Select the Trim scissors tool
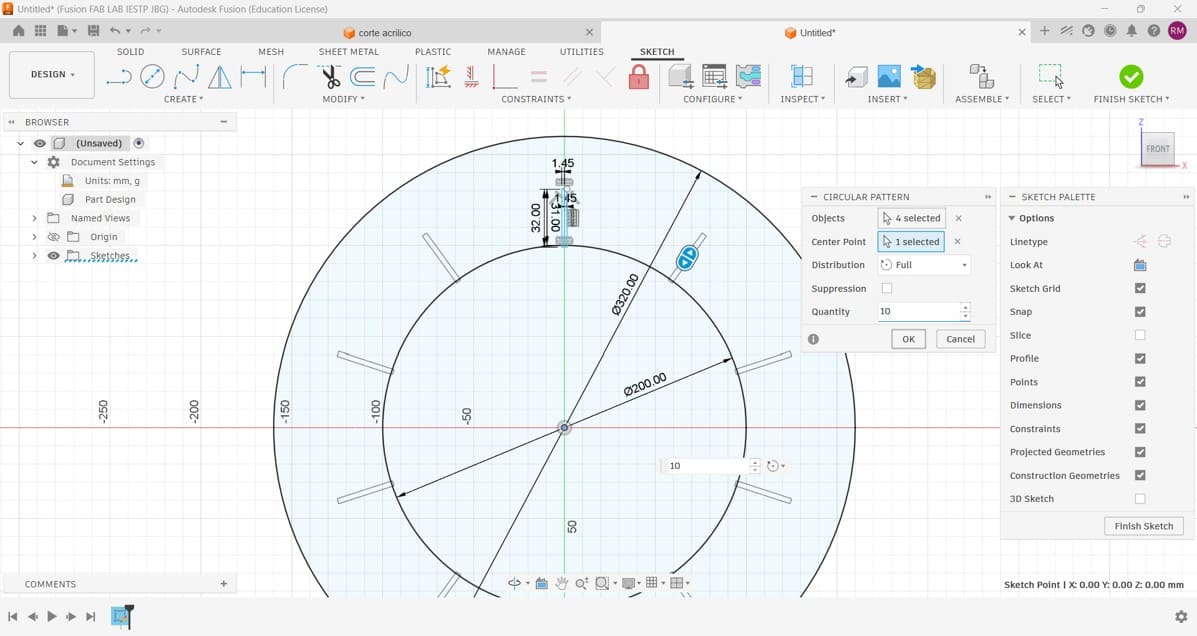 330,76
